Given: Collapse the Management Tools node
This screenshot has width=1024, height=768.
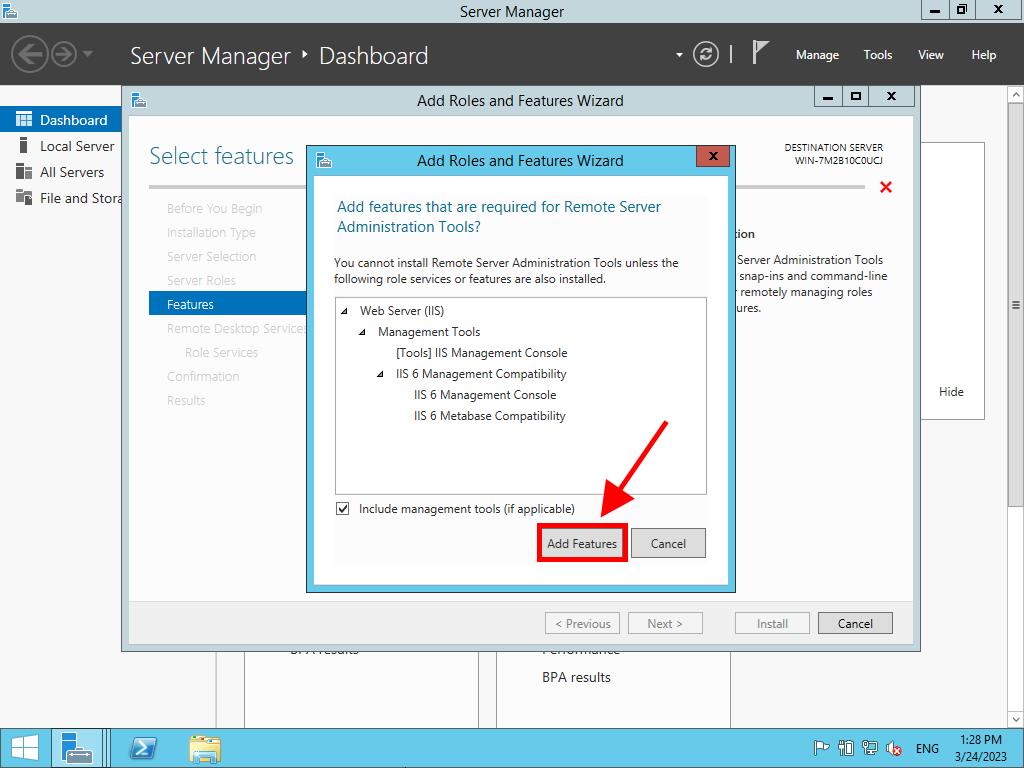Looking at the screenshot, I should pos(362,332).
